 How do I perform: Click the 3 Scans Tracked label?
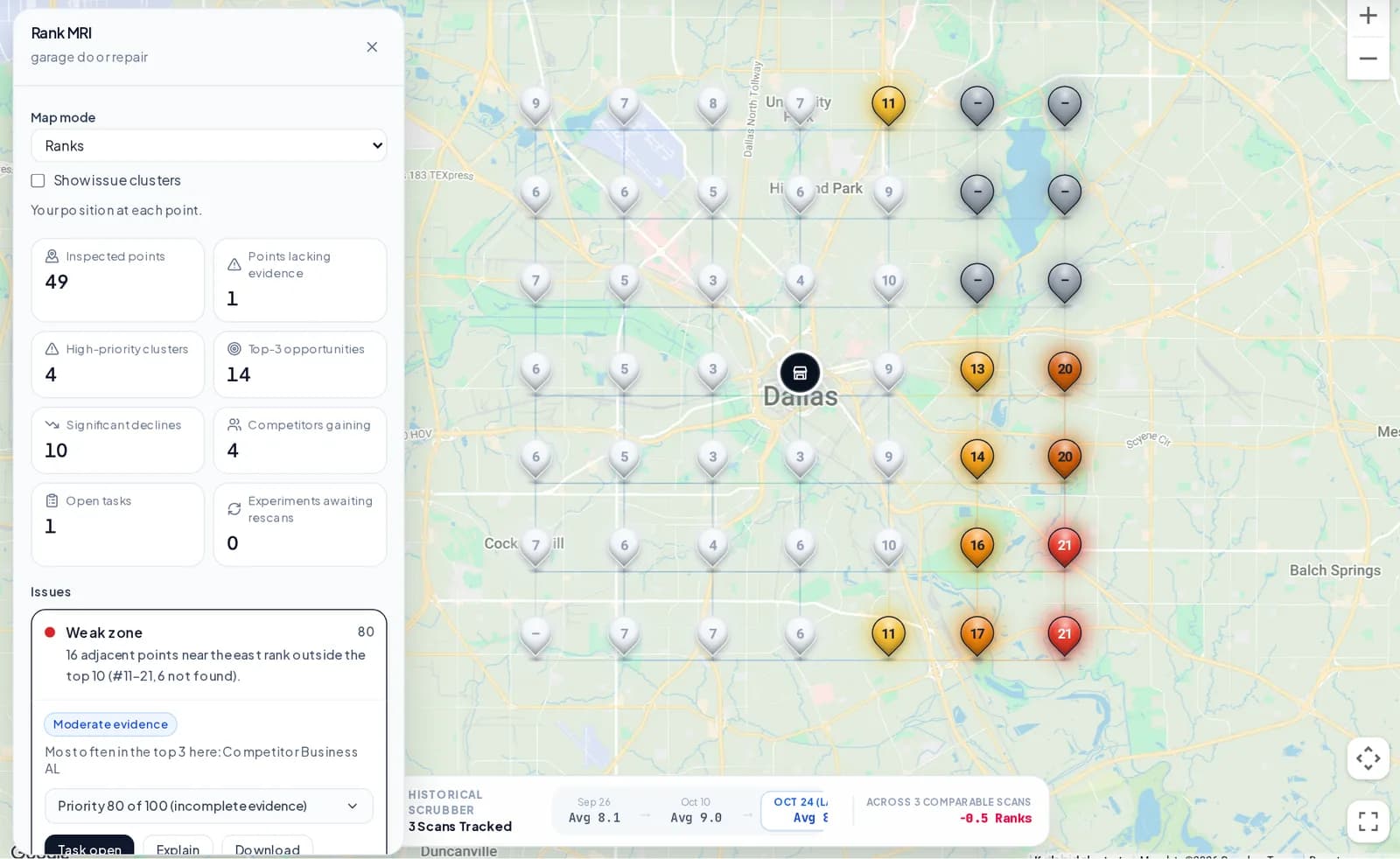pyautogui.click(x=460, y=827)
